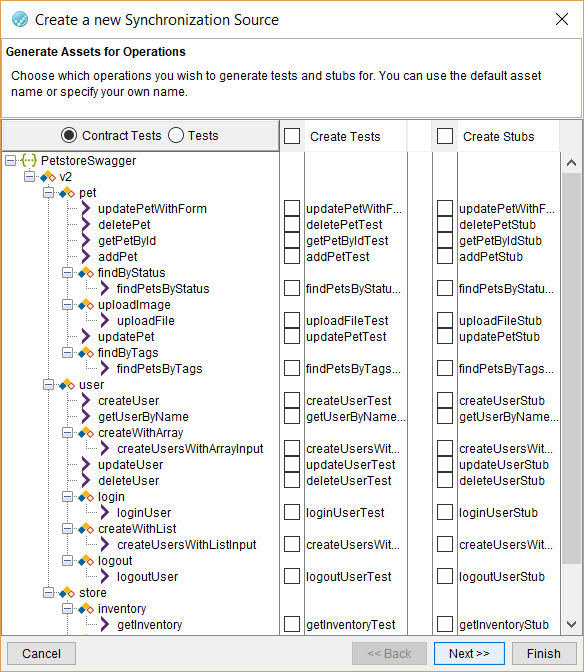The height and width of the screenshot is (672, 584).
Task: Click the store resource diamond icon
Action: coord(67,593)
